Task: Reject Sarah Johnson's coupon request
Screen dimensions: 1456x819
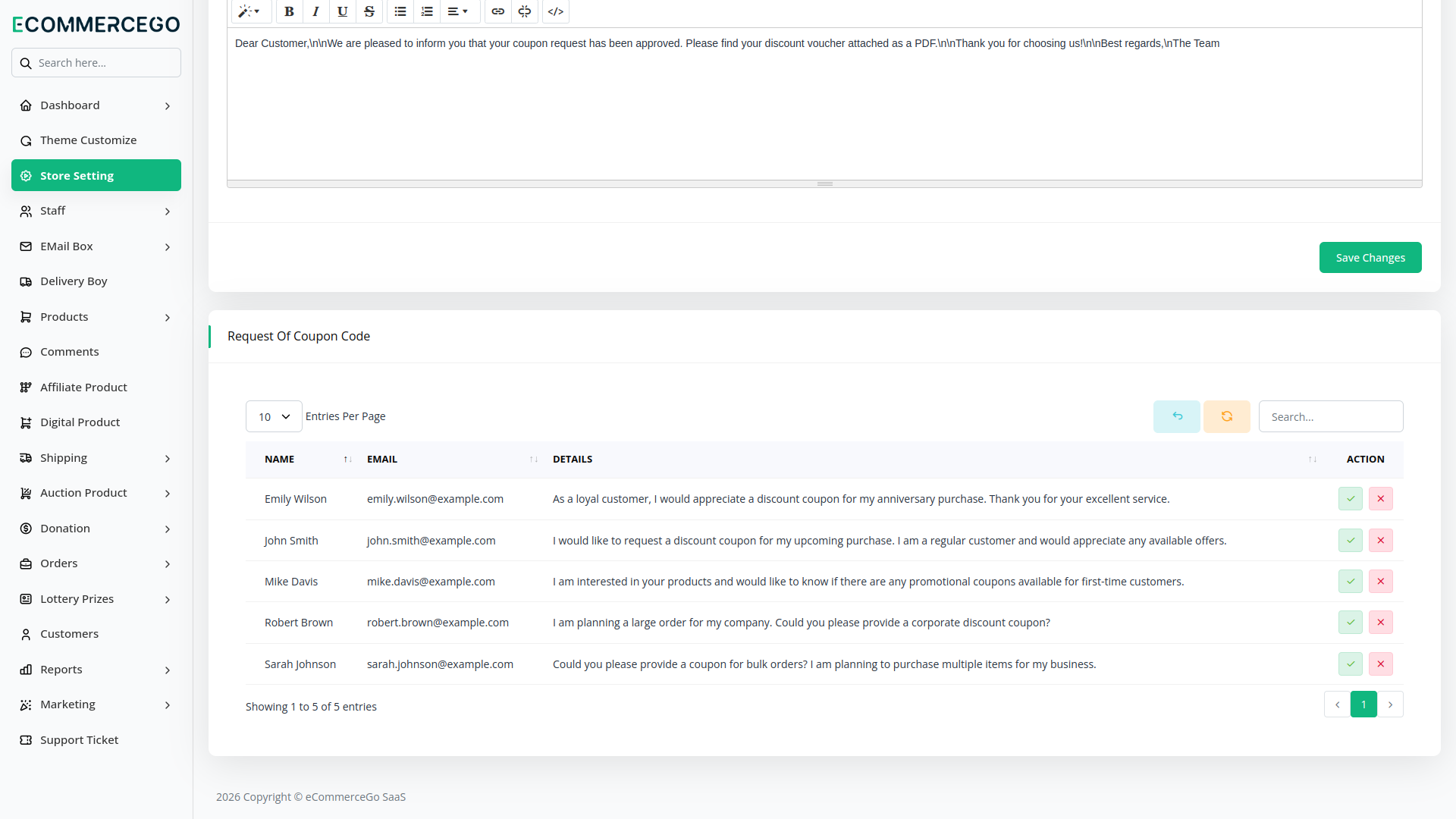Action: (x=1381, y=664)
